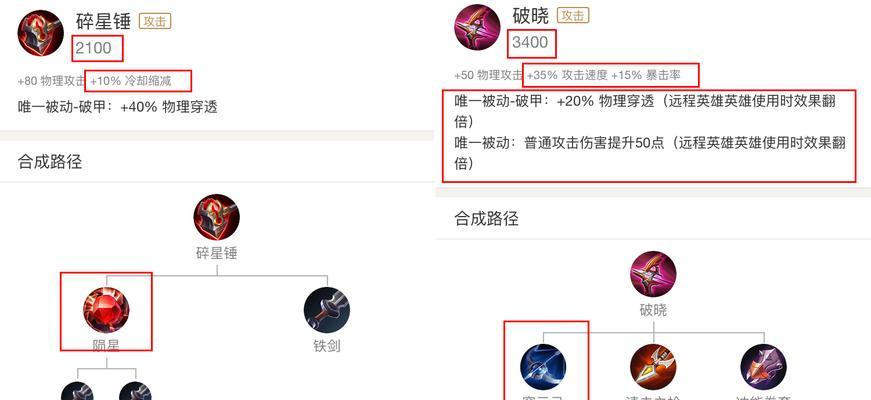871x400 pixels.
Task: Click the 攻击 tag next to 破晓
Action: pyautogui.click(x=573, y=16)
